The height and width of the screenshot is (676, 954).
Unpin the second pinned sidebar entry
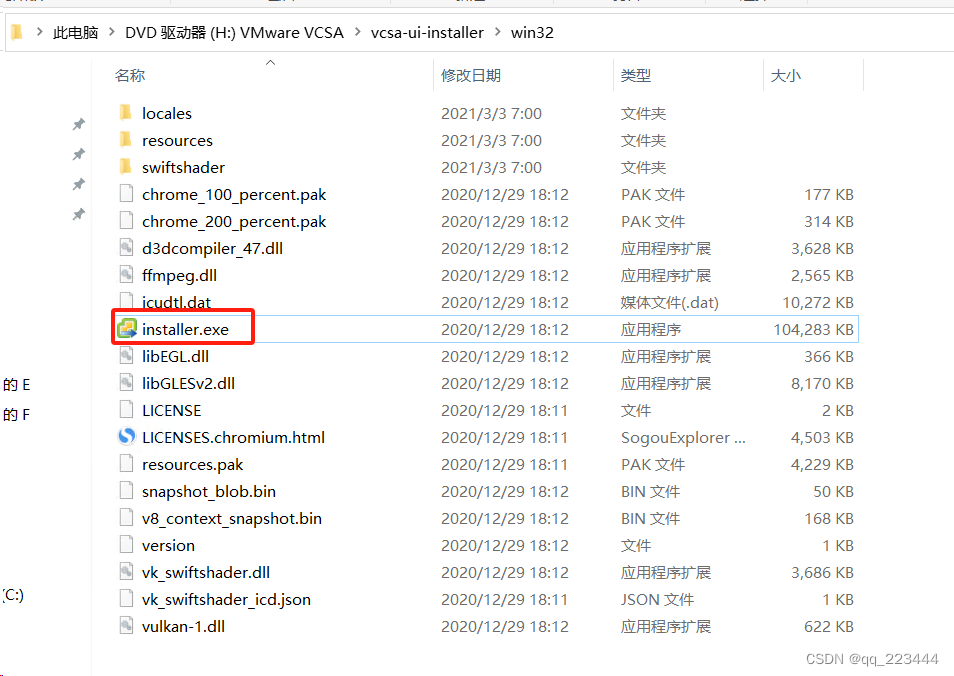tap(79, 154)
